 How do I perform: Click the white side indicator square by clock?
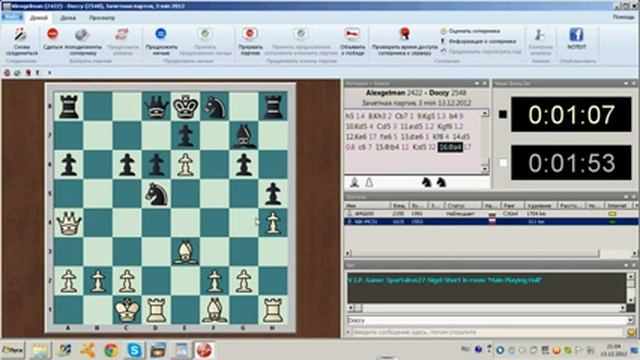point(503,163)
